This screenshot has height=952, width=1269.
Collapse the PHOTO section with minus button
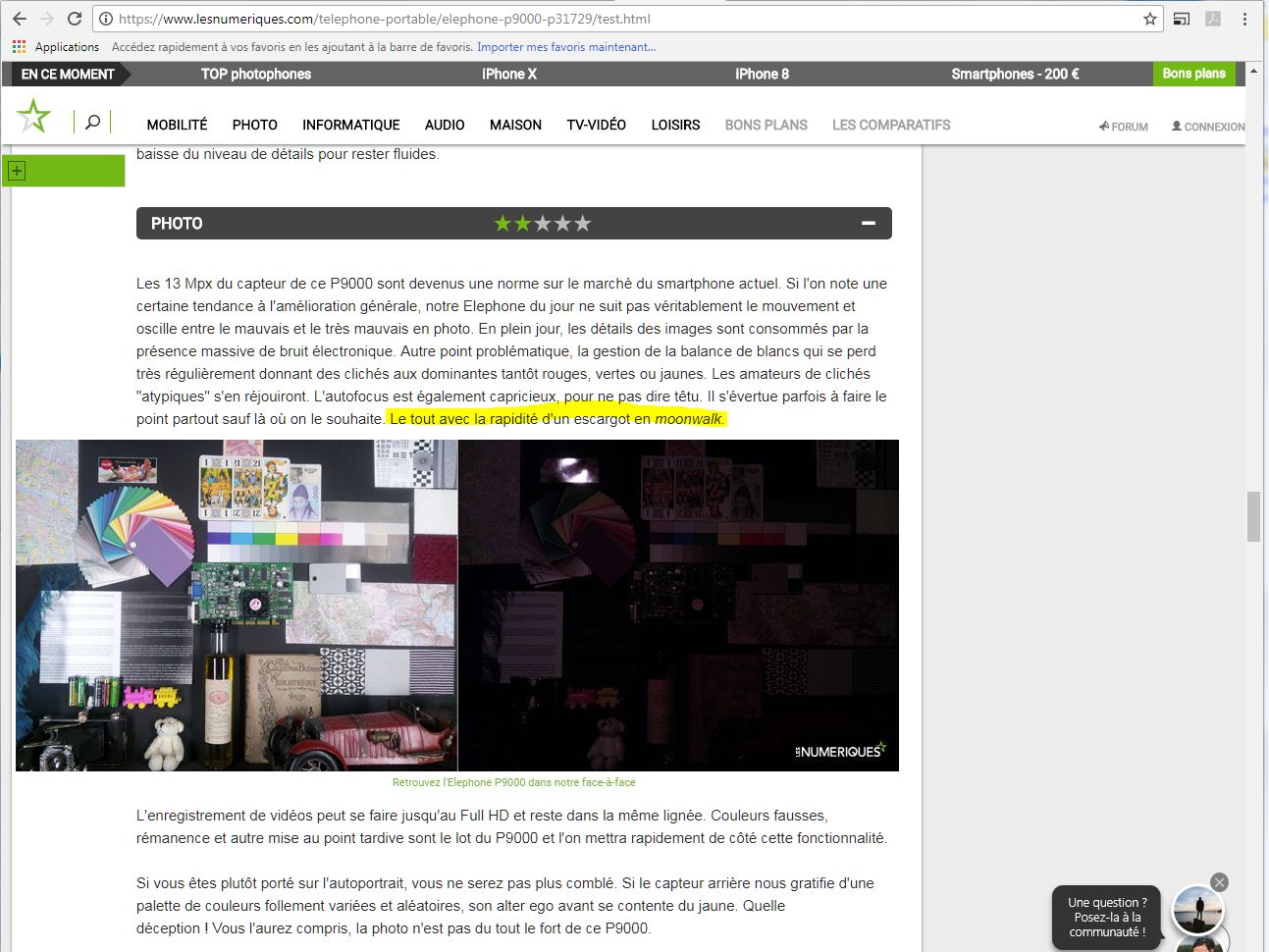point(868,224)
